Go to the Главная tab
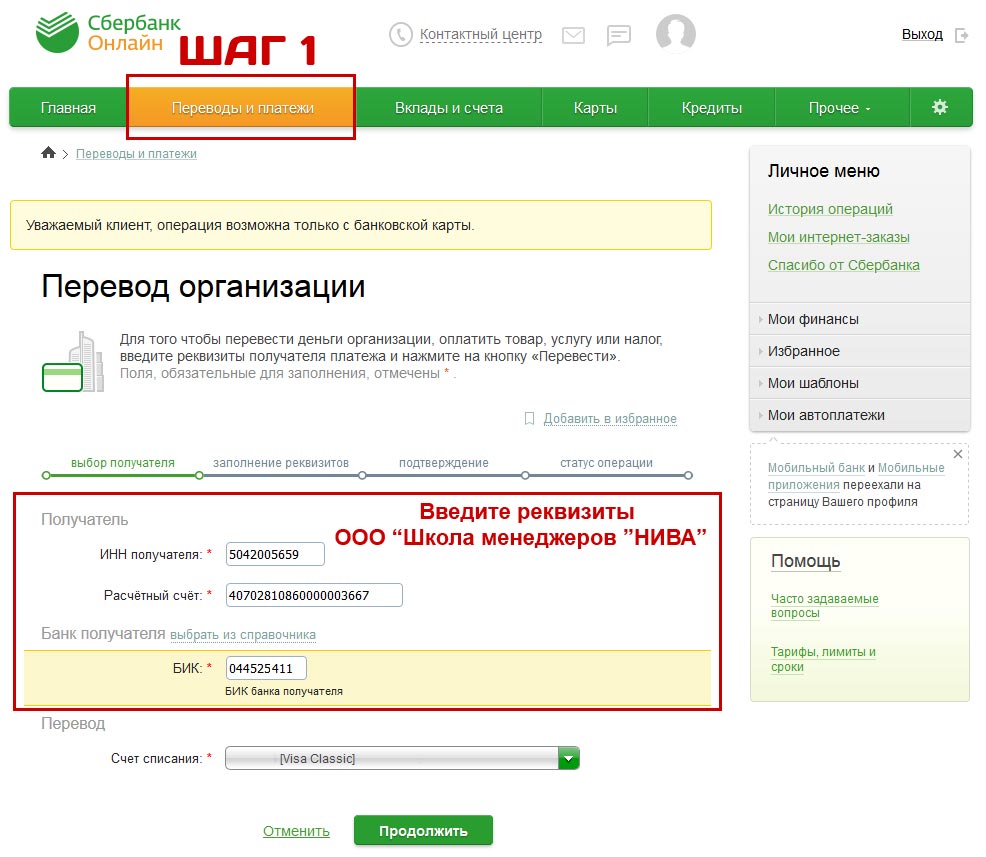The width and height of the screenshot is (986, 857). [69, 108]
